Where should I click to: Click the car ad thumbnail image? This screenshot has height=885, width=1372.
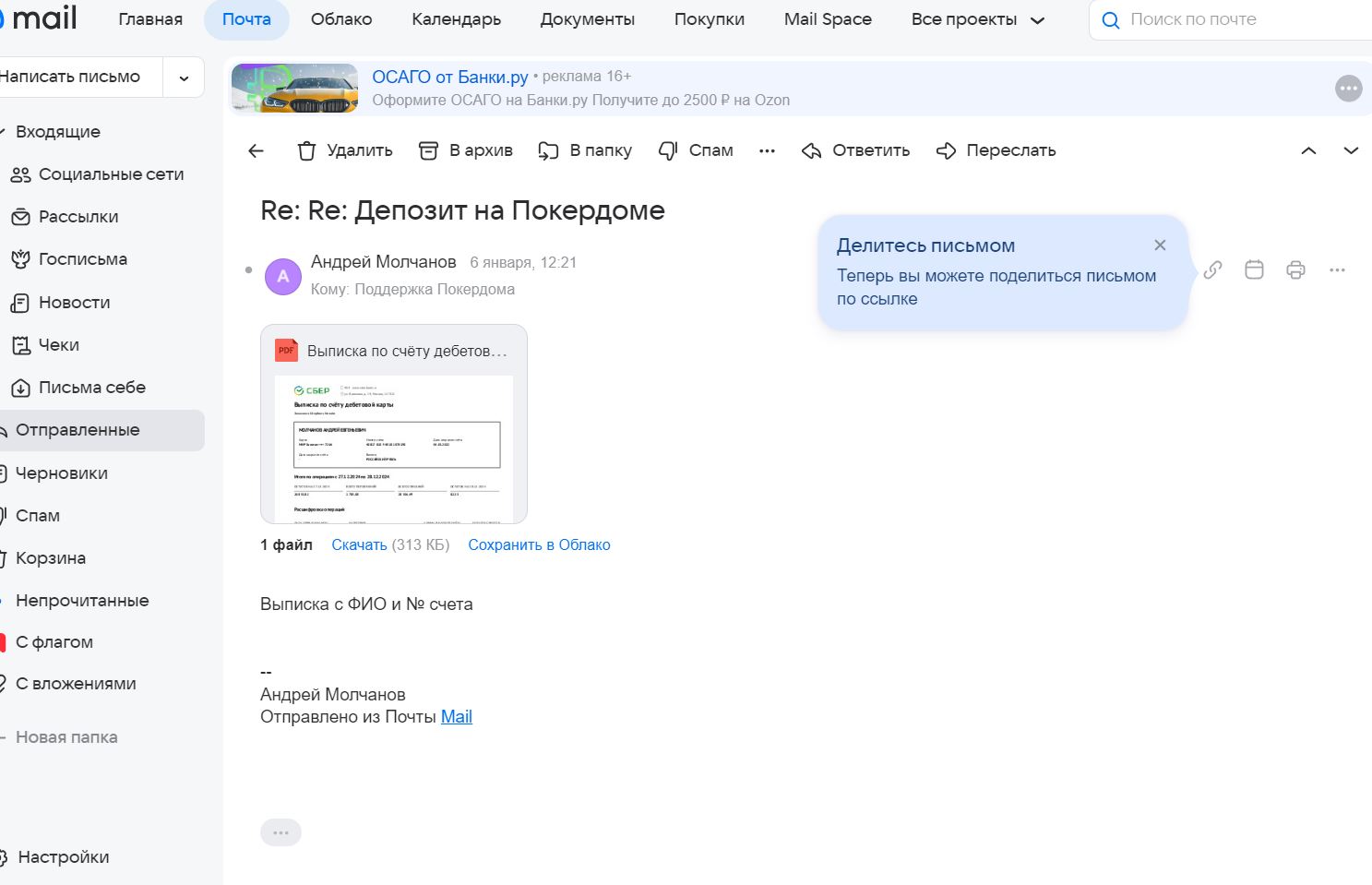[x=294, y=89]
